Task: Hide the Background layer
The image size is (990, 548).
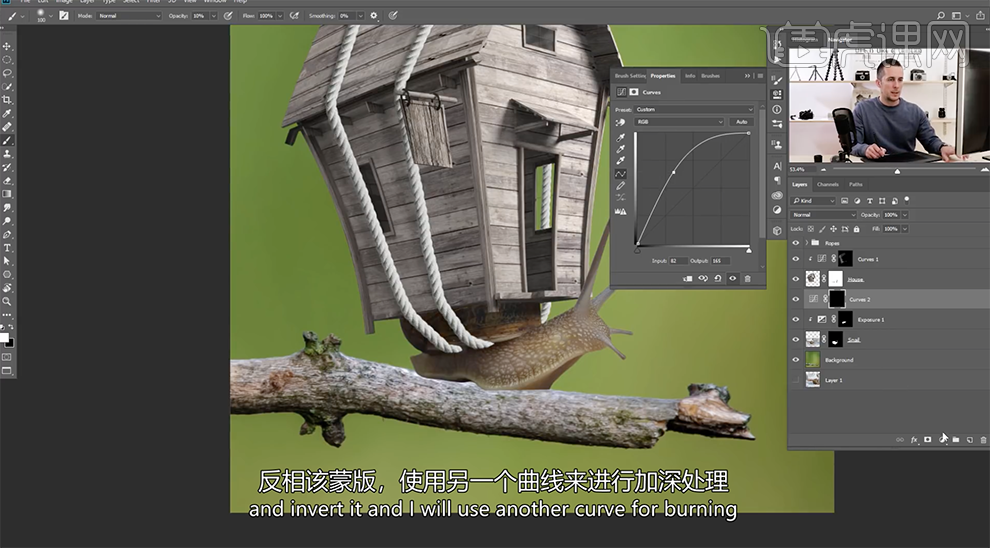Action: tap(796, 360)
